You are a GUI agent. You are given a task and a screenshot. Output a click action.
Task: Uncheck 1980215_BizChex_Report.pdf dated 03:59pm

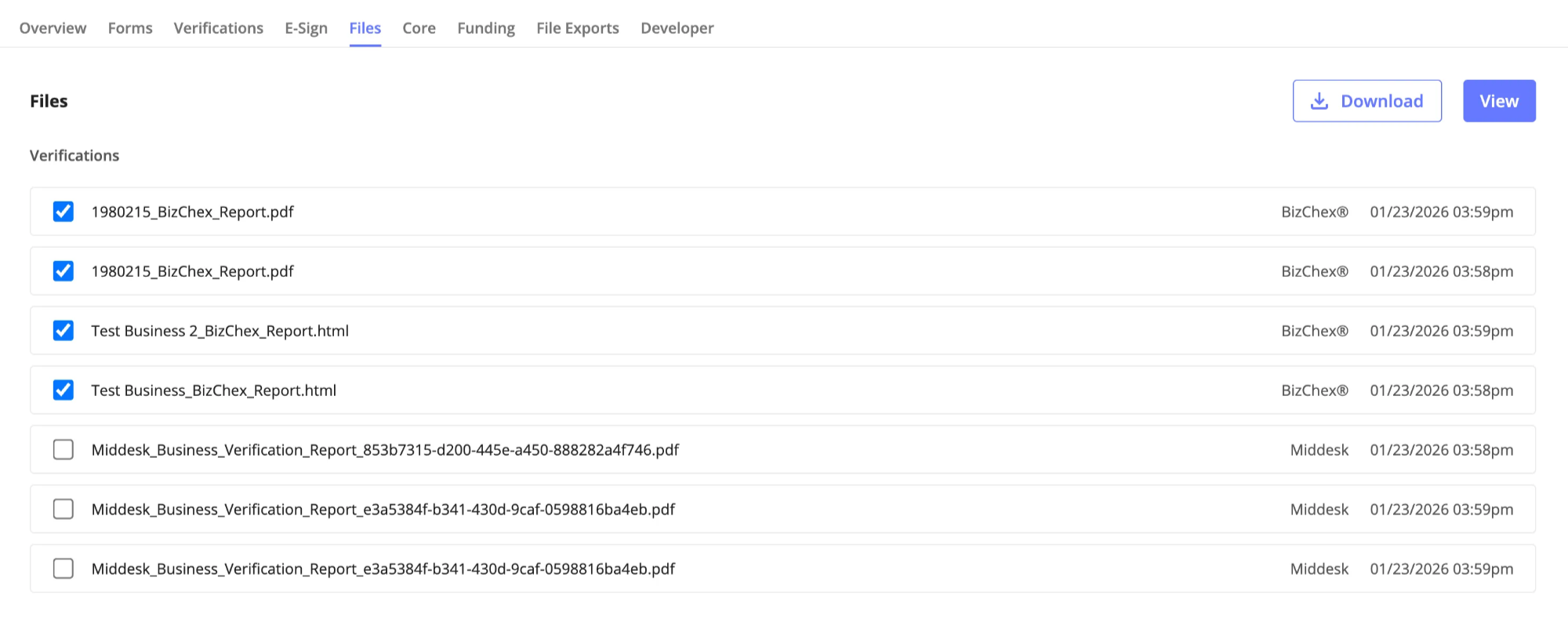click(64, 212)
